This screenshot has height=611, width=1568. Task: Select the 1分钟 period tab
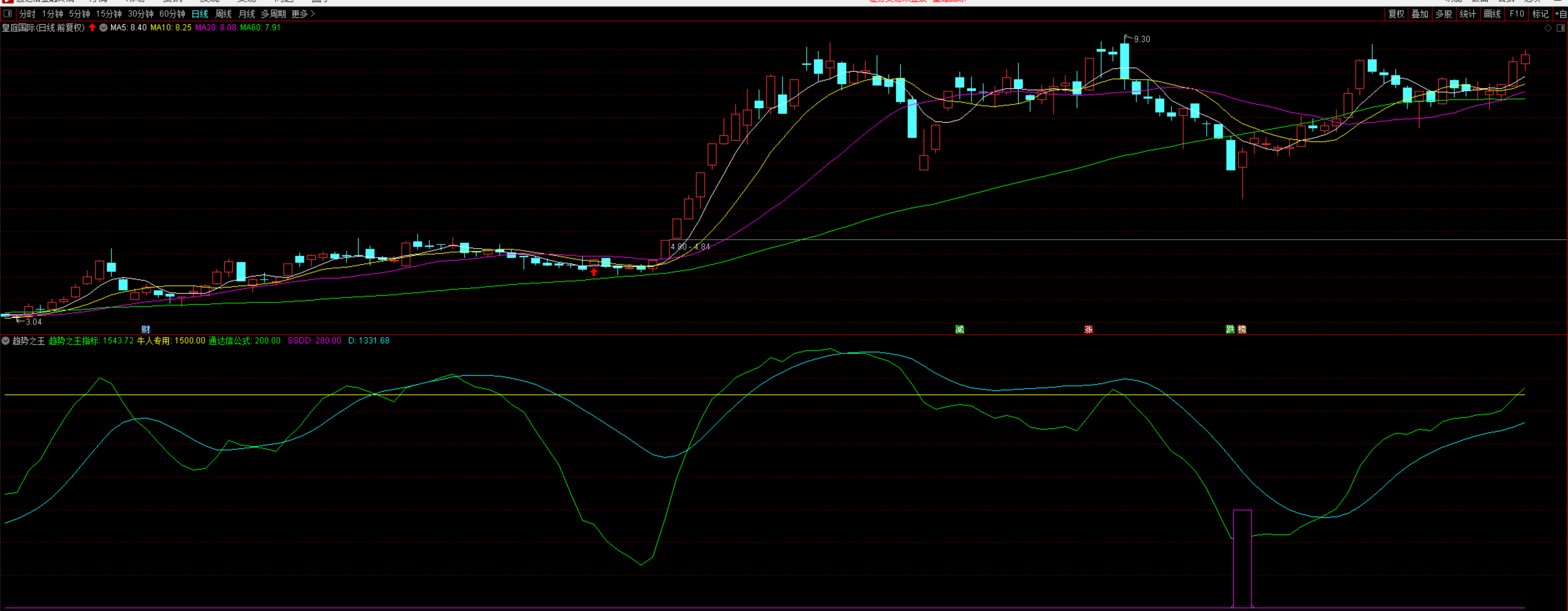(x=52, y=13)
